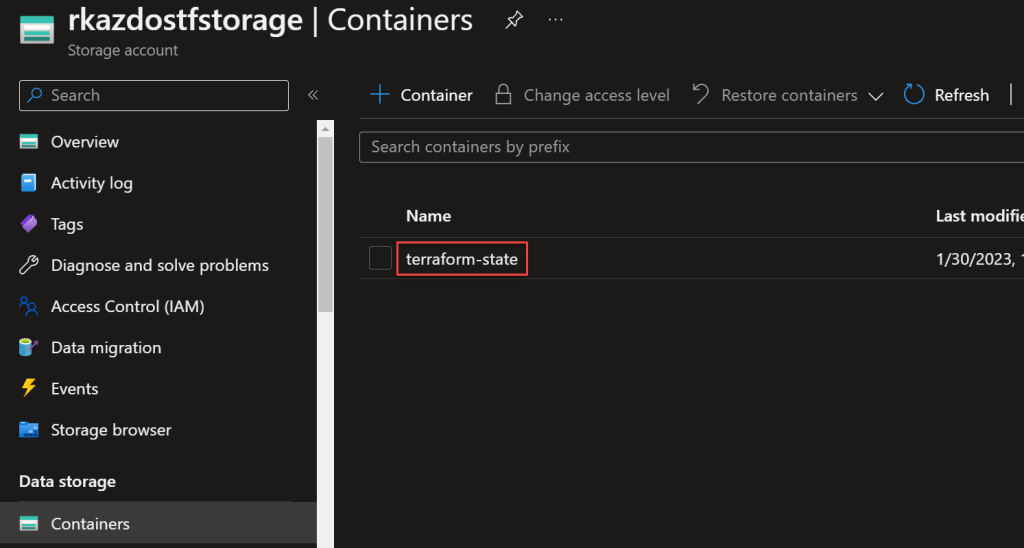
Task: Click the add Container button
Action: pos(421,95)
